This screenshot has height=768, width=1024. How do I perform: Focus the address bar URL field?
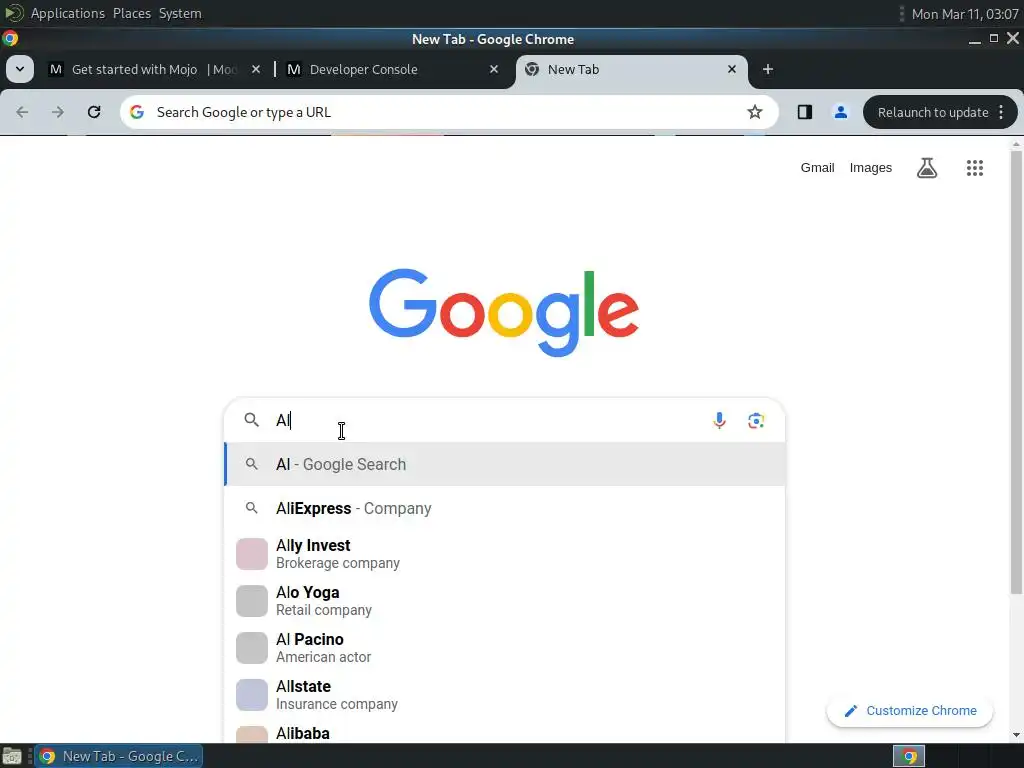click(x=447, y=112)
